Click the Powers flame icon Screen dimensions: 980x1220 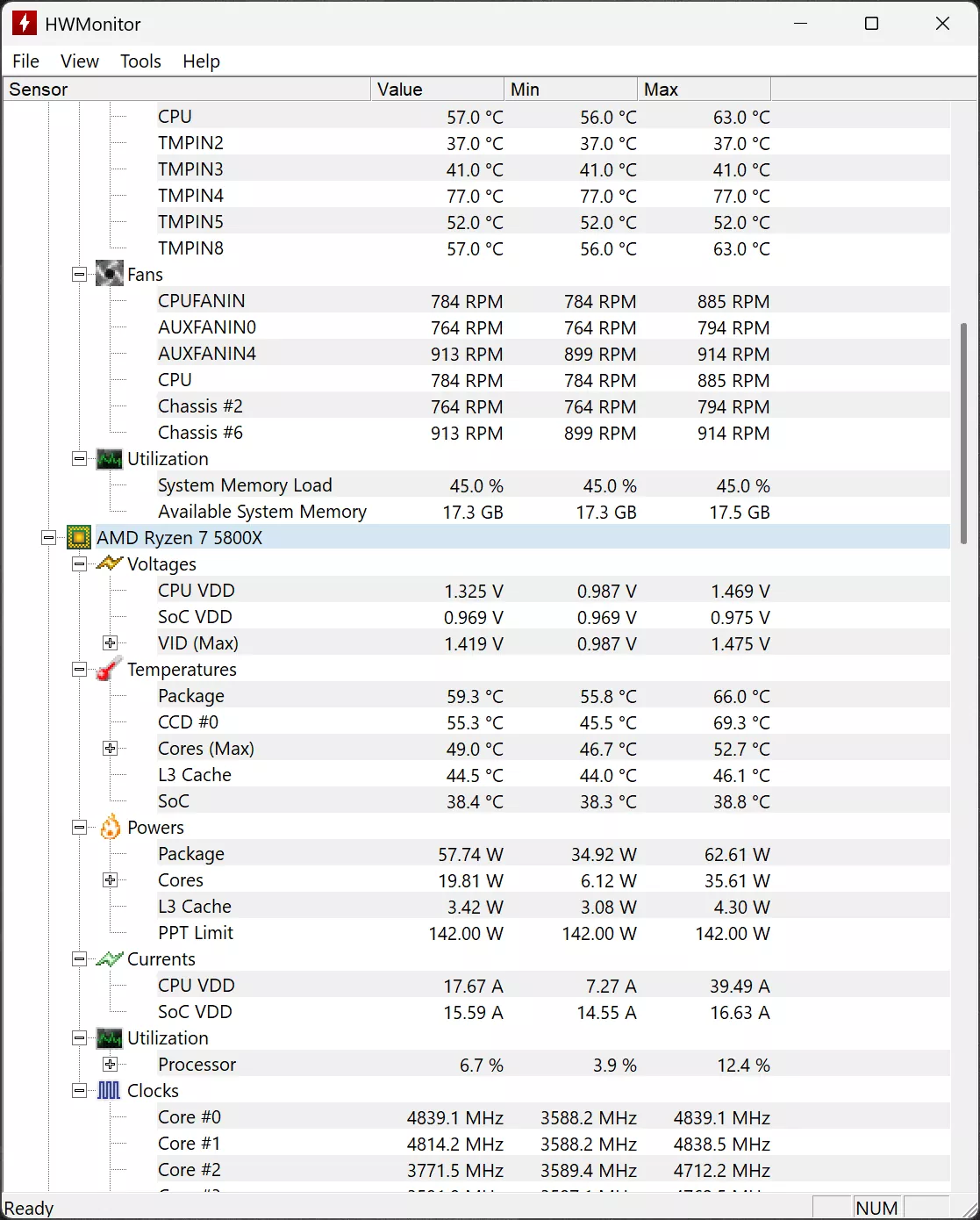click(110, 828)
